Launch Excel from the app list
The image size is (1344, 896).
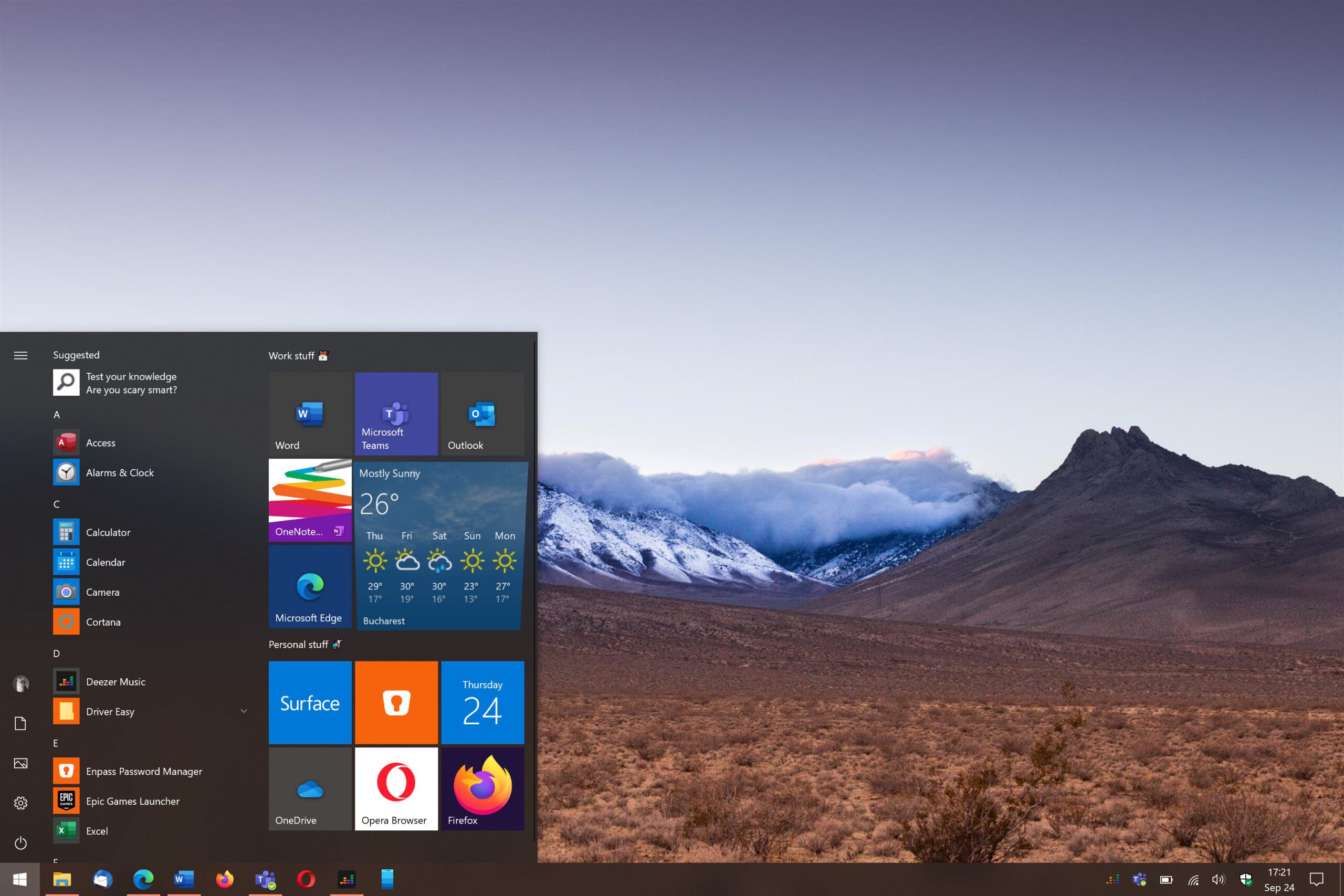coord(152,831)
